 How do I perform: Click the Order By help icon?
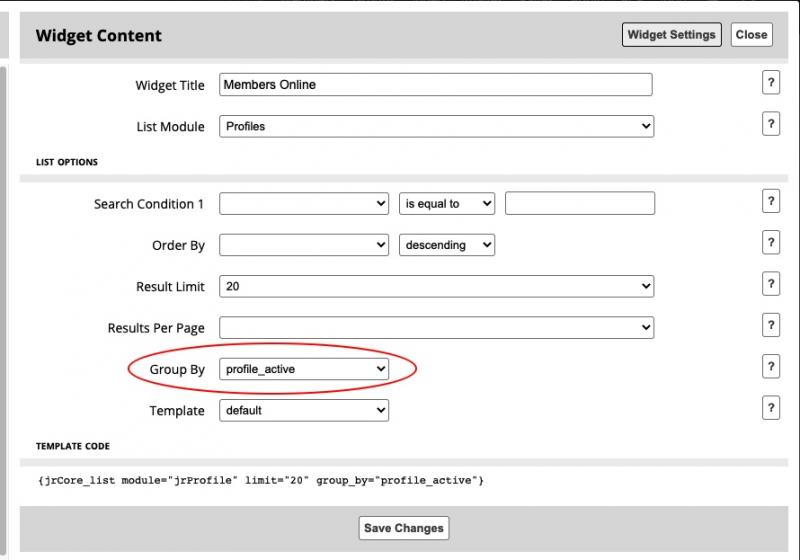(770, 243)
